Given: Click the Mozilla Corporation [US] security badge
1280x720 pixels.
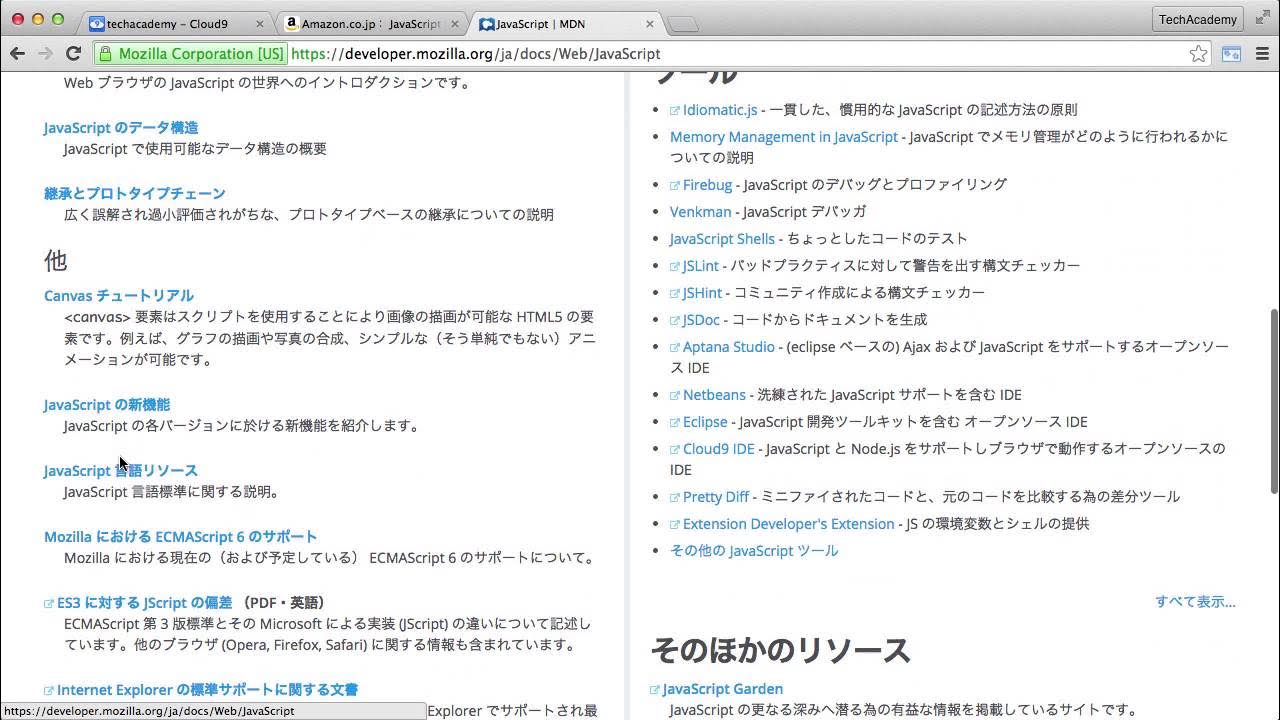Looking at the screenshot, I should 191,54.
